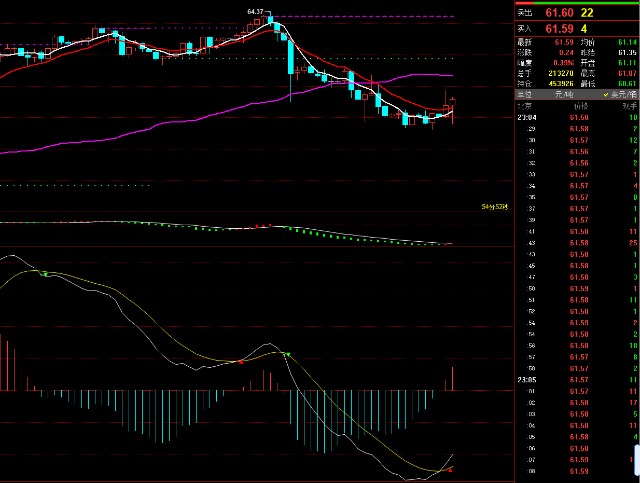
Task: Click the 均价 average price value 61.14
Action: (628, 44)
